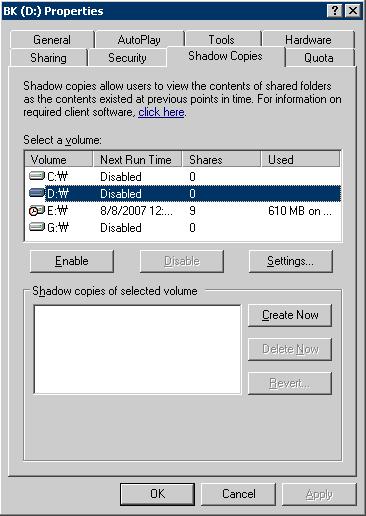
Task: Switch to the Sharing tab
Action: 48,58
